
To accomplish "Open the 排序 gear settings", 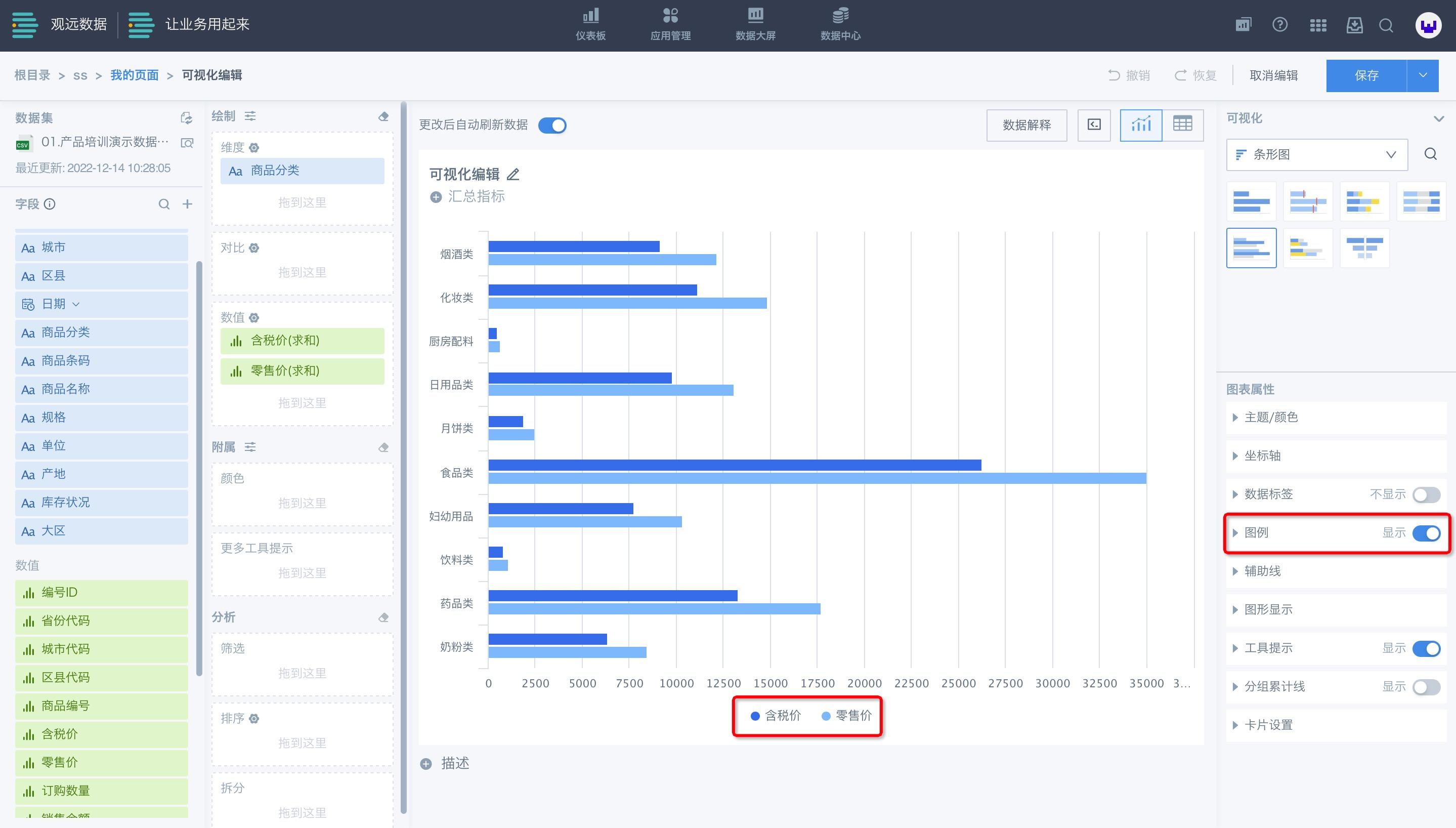I will [254, 719].
